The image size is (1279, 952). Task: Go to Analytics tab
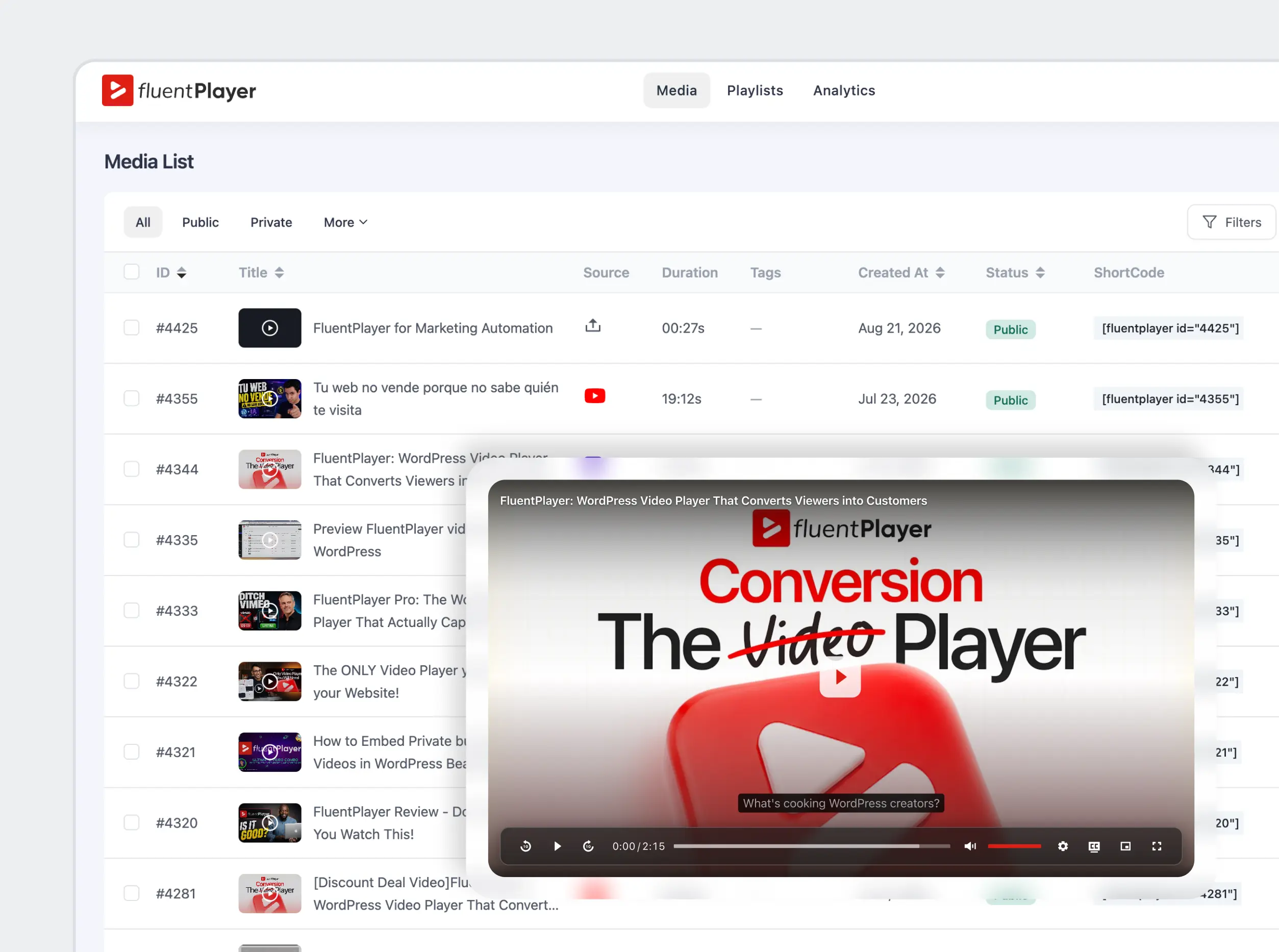[x=844, y=90]
